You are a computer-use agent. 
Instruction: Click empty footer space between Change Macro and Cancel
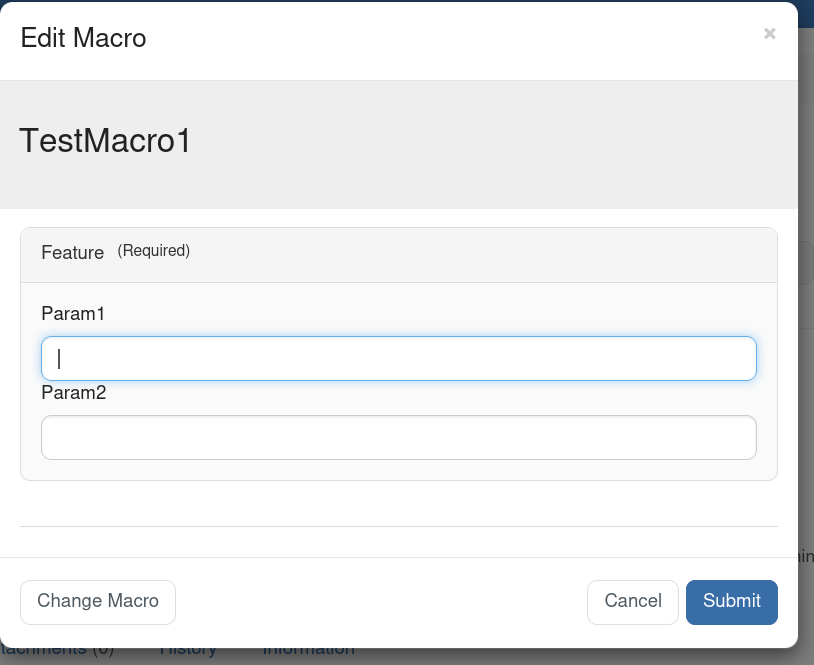click(x=380, y=601)
